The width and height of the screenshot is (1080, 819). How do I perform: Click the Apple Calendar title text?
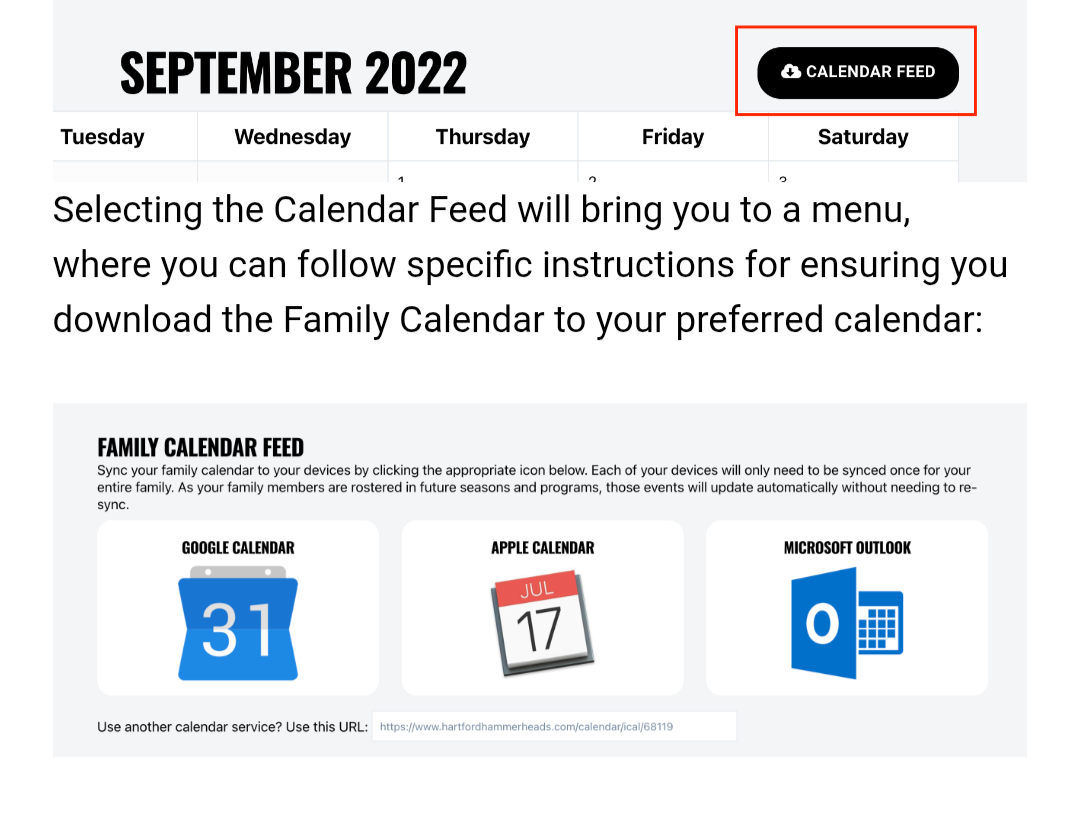(x=542, y=548)
